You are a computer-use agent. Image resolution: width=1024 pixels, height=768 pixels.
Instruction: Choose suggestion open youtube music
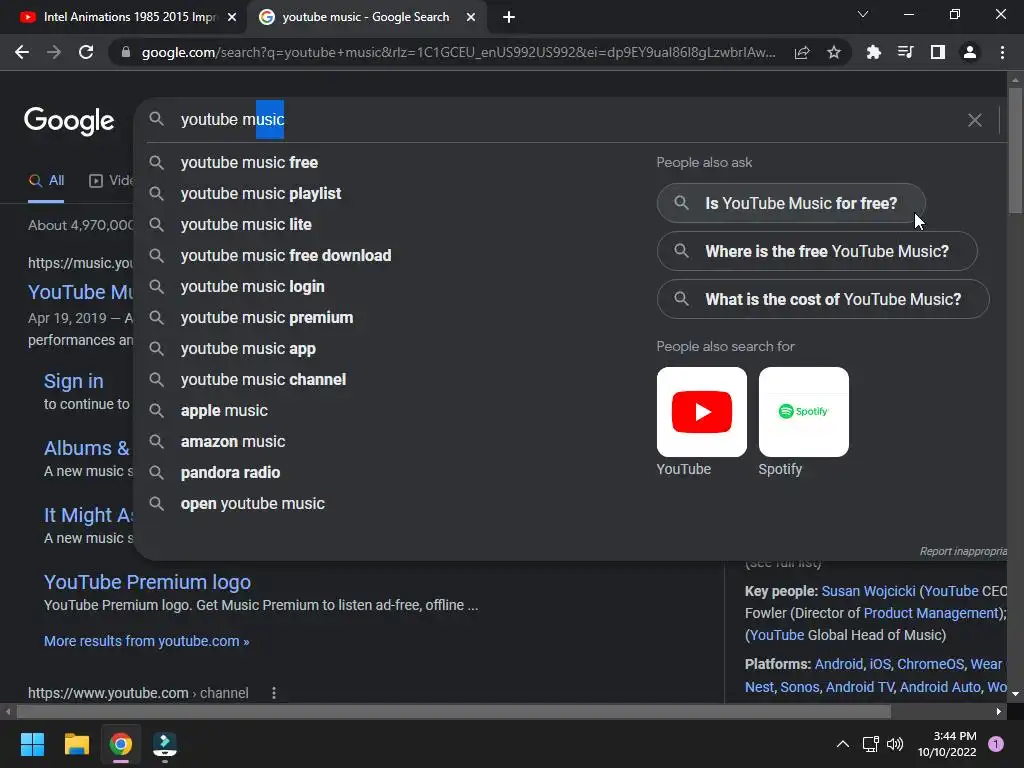click(252, 504)
